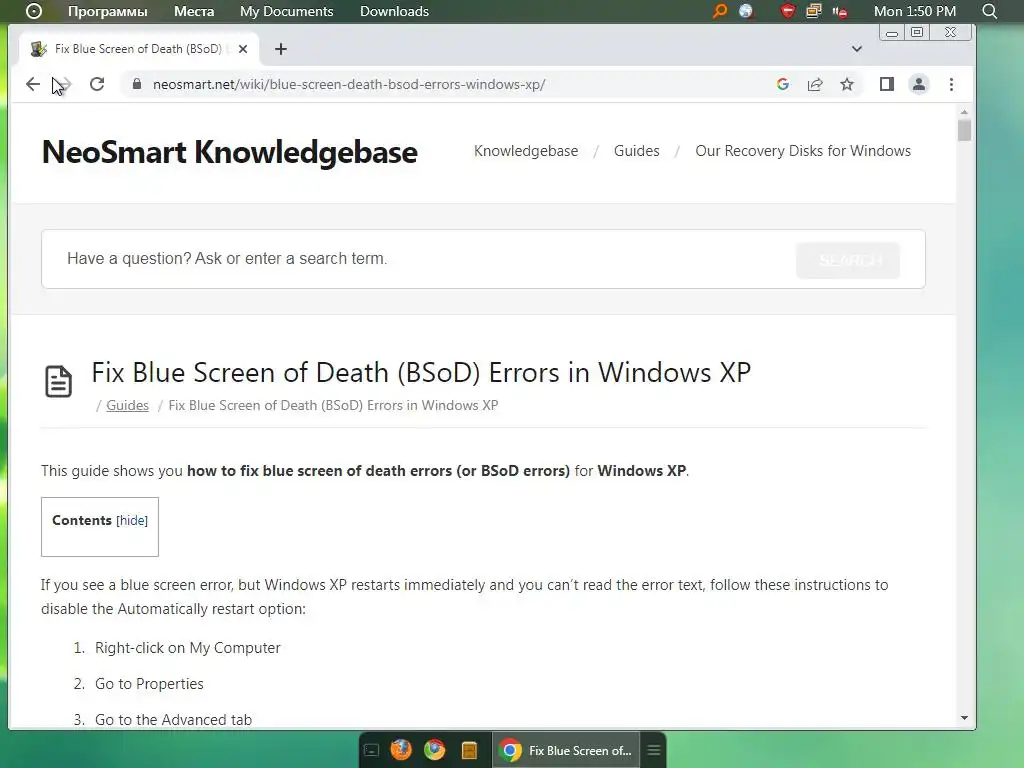
Task: Open Downloads from top panel
Action: pyautogui.click(x=394, y=11)
